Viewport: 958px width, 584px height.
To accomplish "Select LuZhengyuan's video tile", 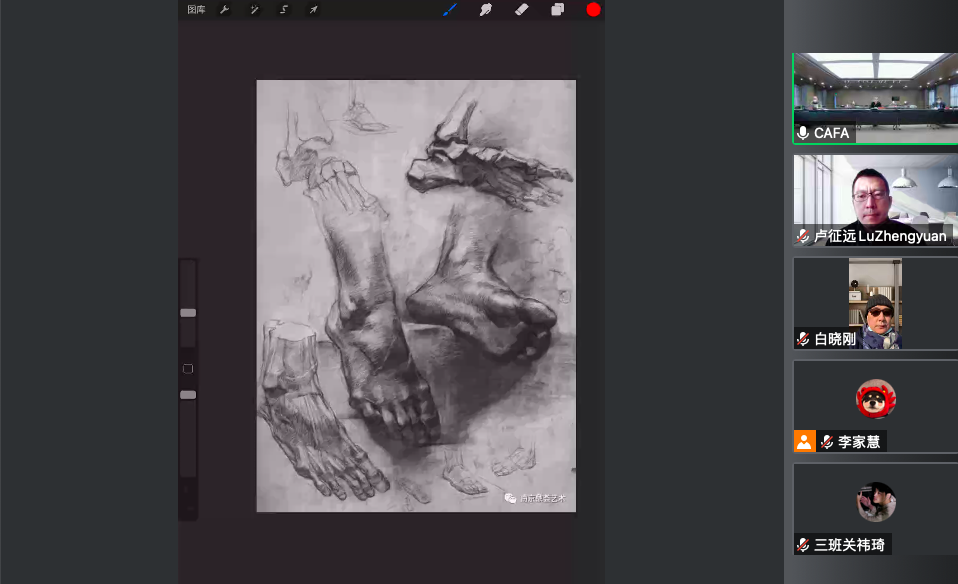I will click(875, 200).
